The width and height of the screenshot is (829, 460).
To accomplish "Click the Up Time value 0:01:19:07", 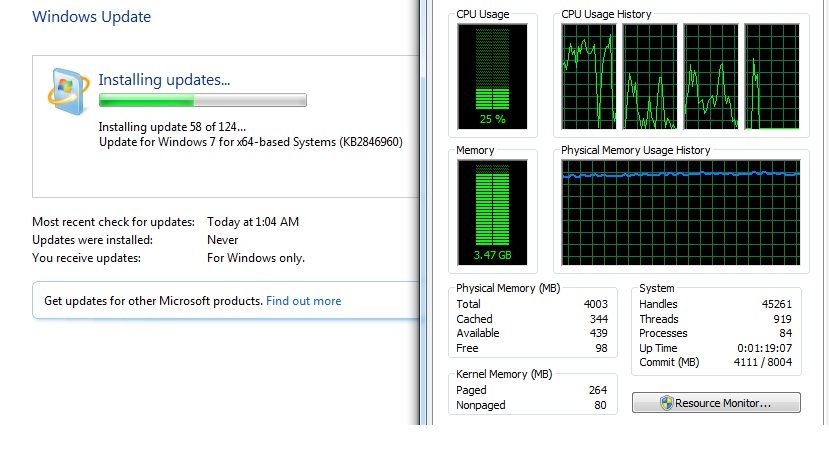I will tap(764, 348).
